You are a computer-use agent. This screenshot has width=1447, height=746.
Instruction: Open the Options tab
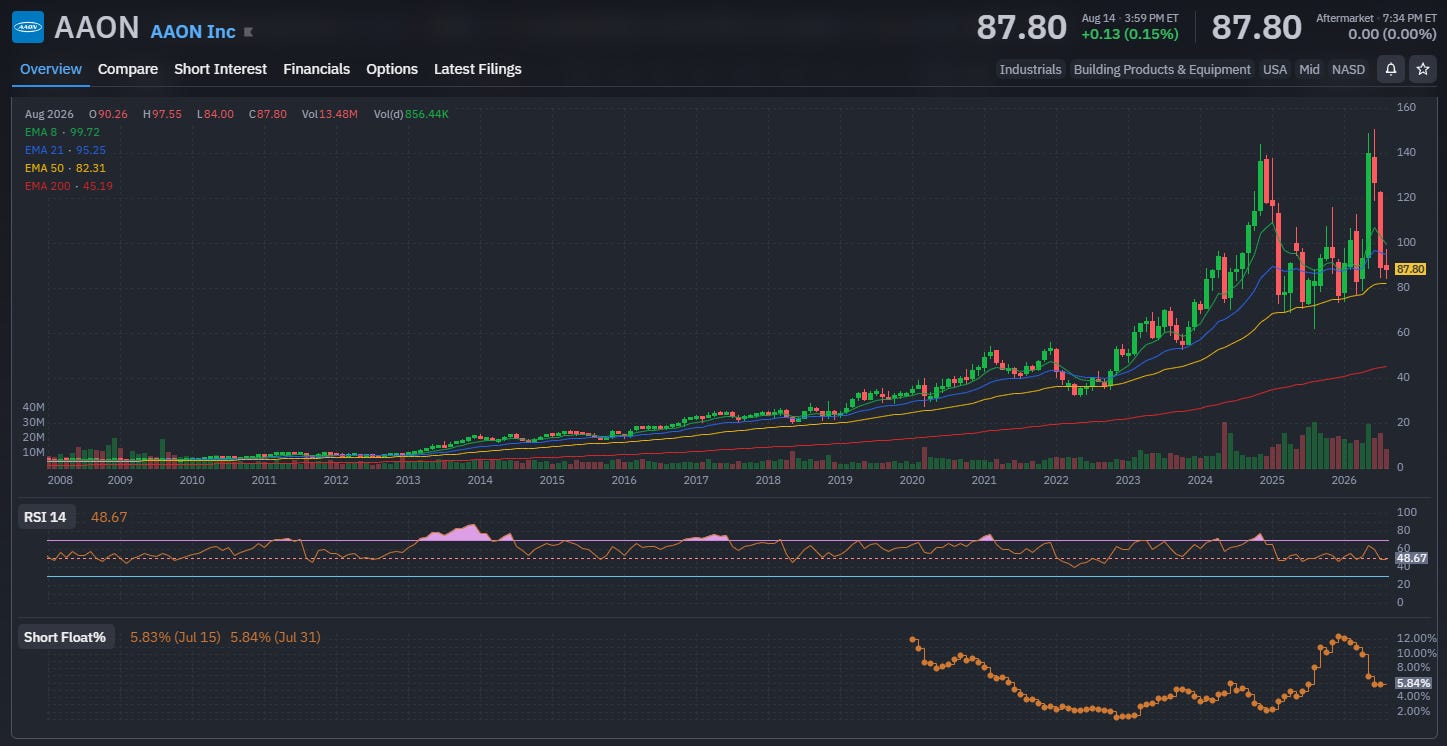click(x=392, y=69)
